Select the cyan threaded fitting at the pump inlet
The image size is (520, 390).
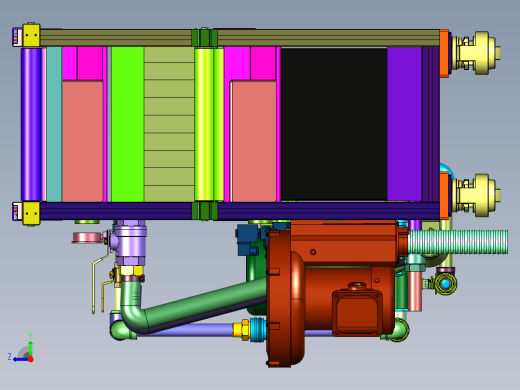258,330
